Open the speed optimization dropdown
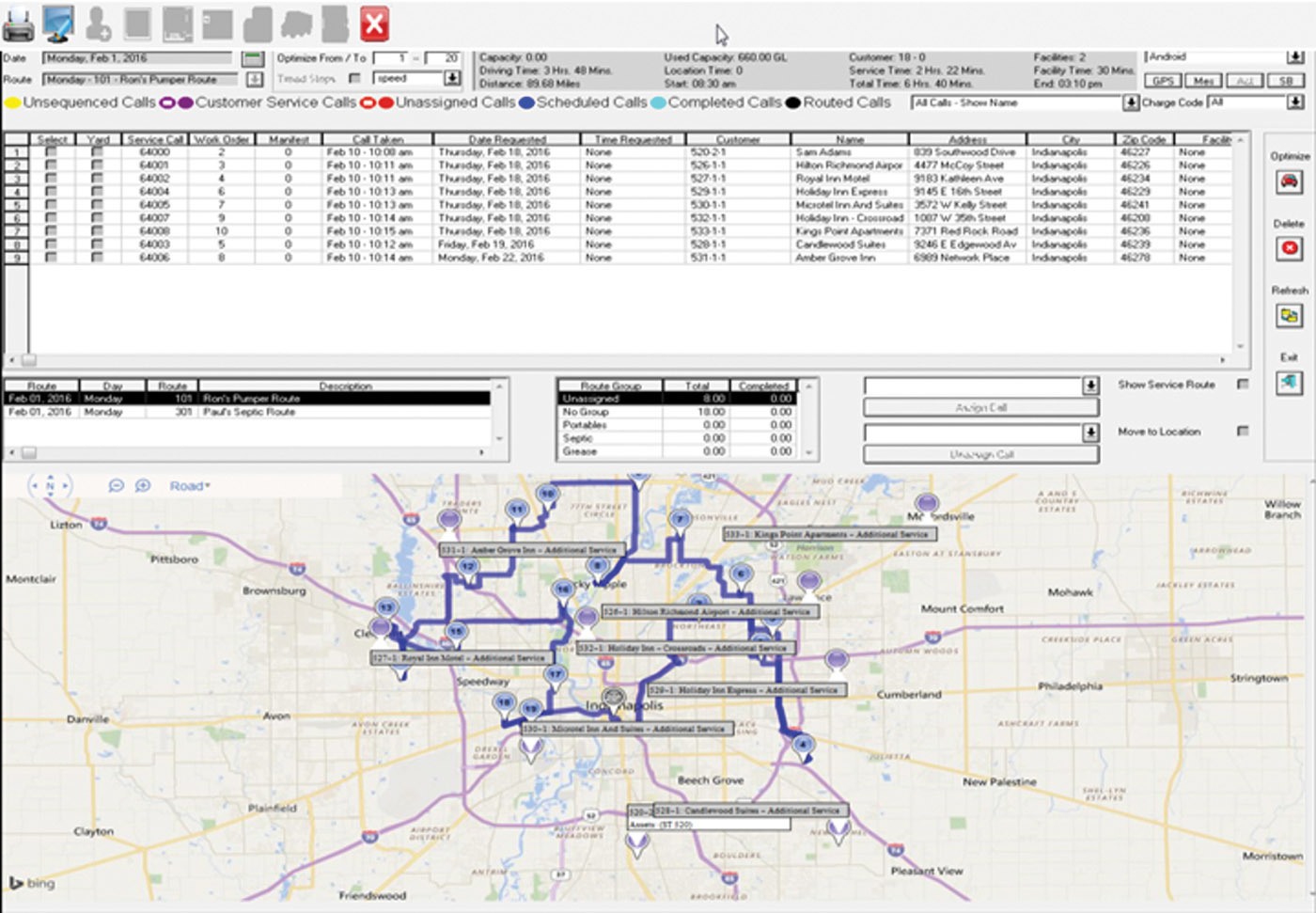Image resolution: width=1316 pixels, height=913 pixels. click(452, 79)
